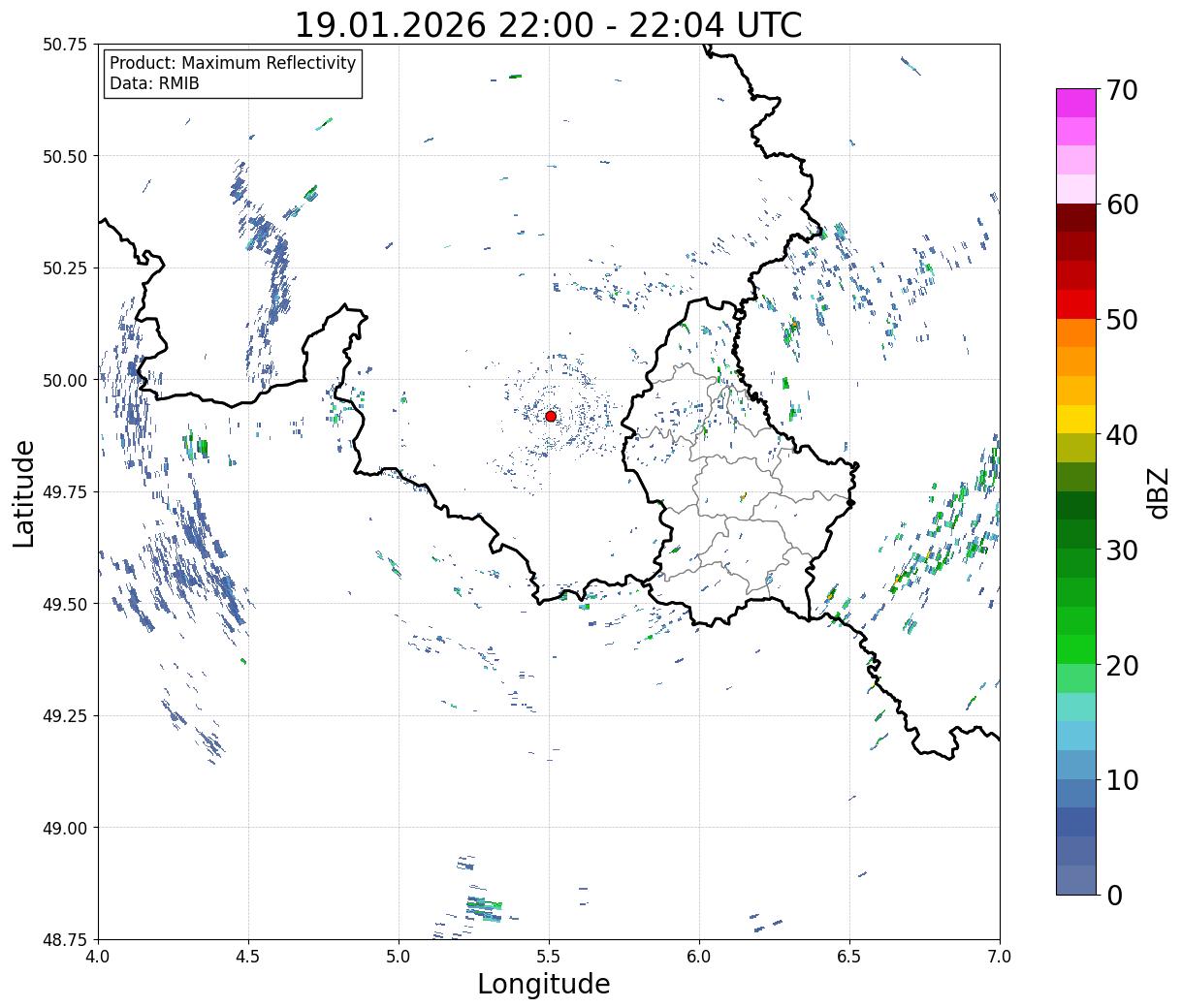This screenshot has height=1008, width=1182.
Task: Click the longitude tick label 4.5
Action: click(248, 957)
